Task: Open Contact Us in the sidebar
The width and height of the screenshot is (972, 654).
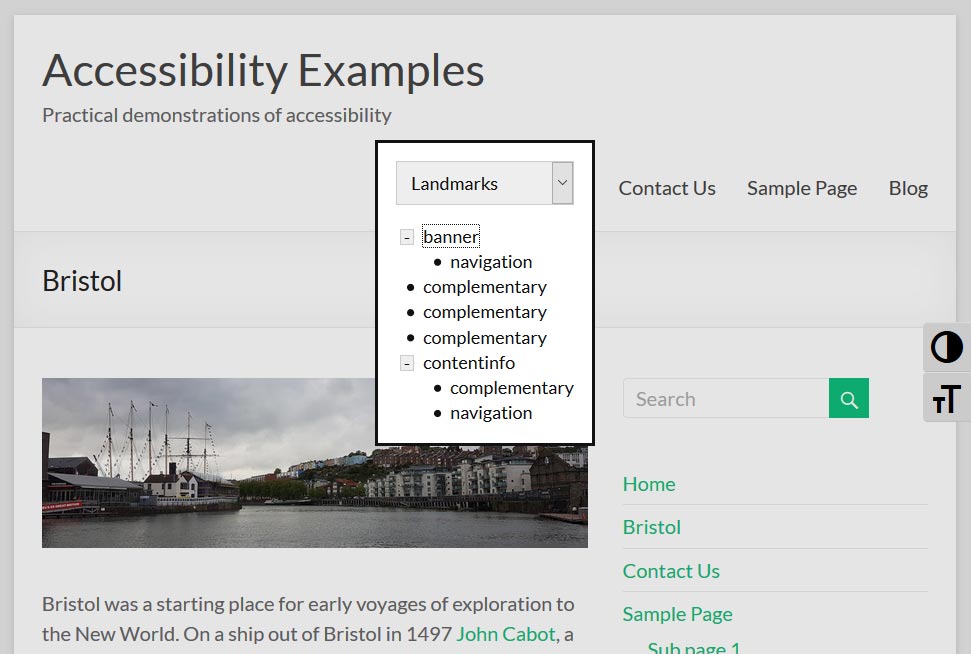Action: point(671,570)
